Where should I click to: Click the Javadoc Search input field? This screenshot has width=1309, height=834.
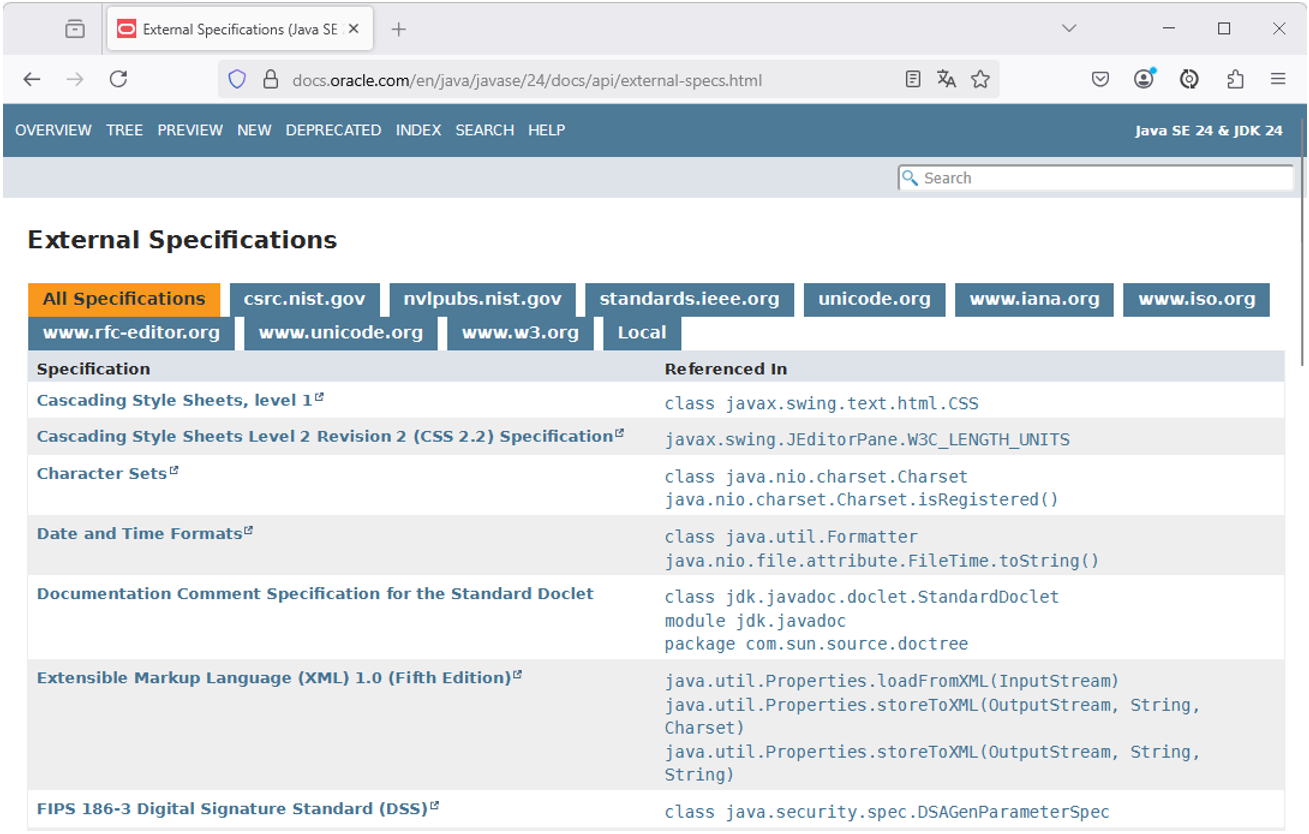[1096, 178]
